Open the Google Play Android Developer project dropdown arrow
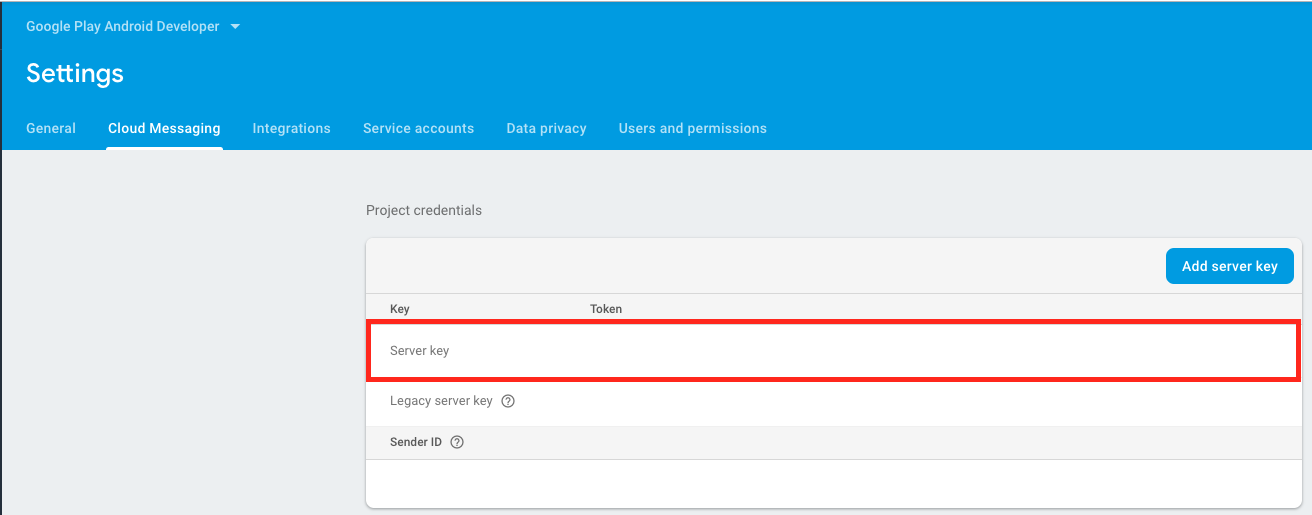This screenshot has width=1312, height=515. tap(235, 27)
